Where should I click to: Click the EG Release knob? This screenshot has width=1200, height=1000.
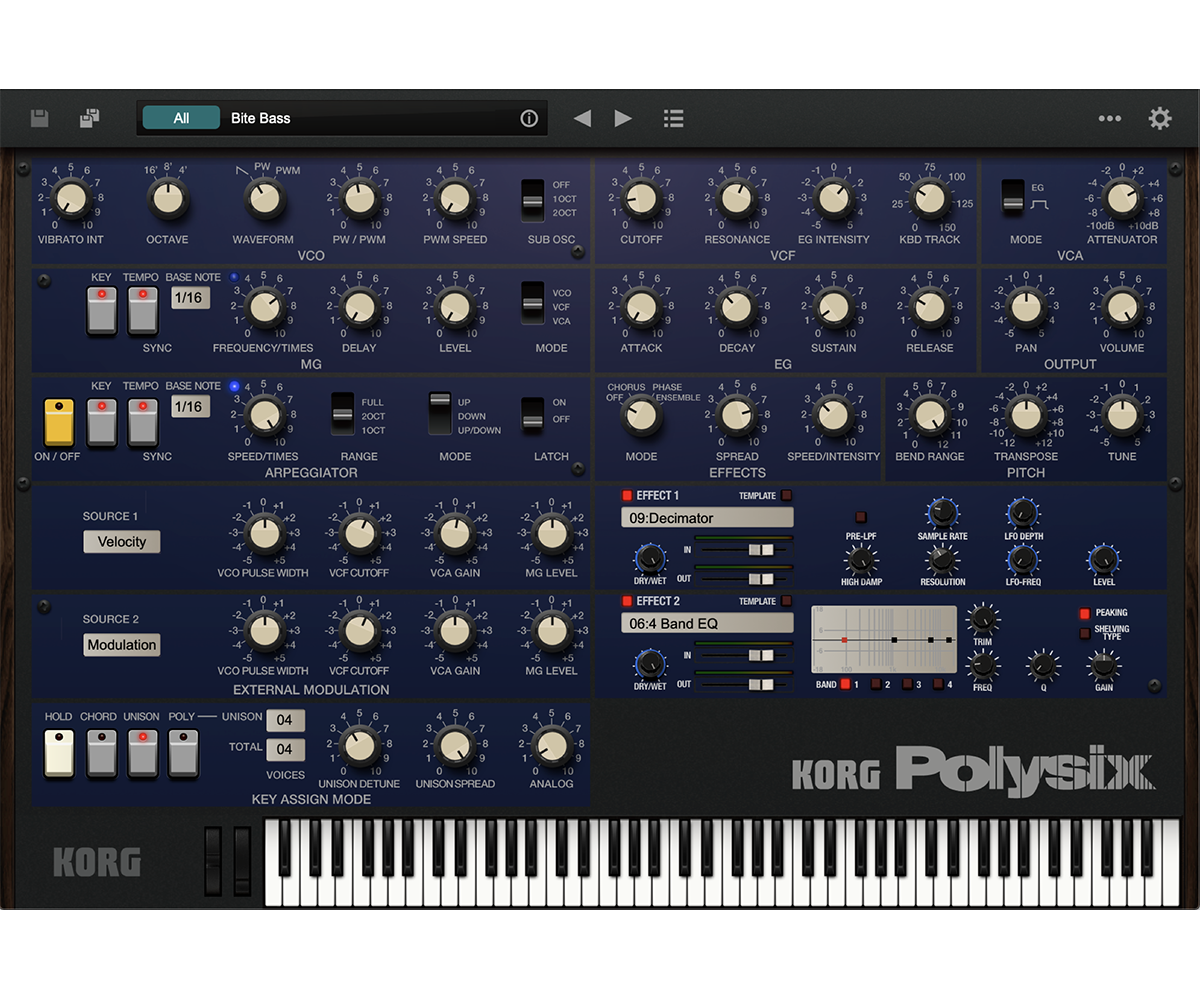tap(930, 307)
